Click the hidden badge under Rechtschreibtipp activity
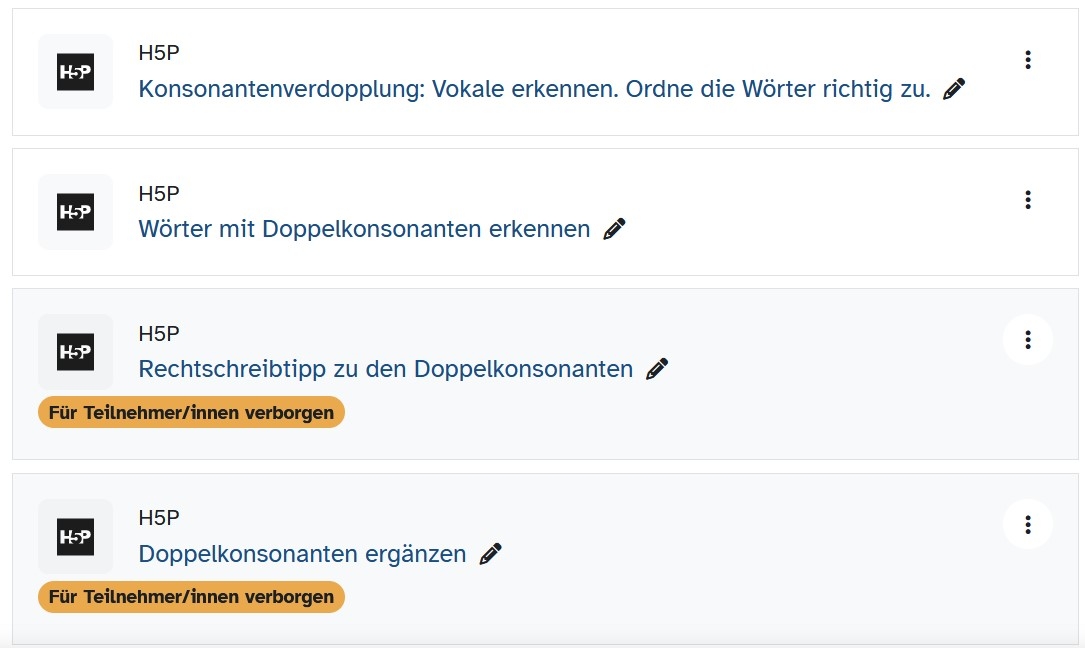Viewport: 1085px width, 648px height. pyautogui.click(x=191, y=413)
